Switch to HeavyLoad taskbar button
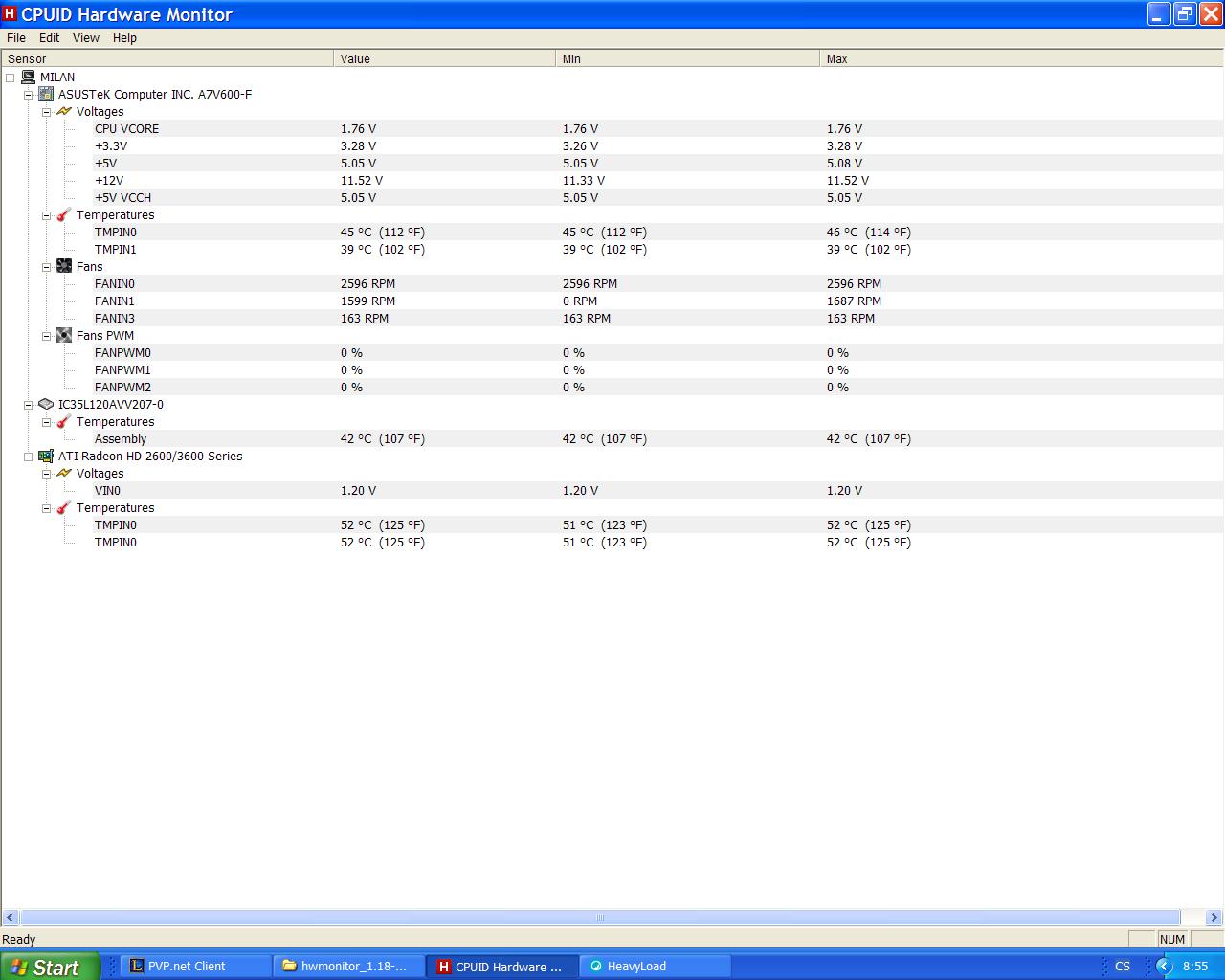The height and width of the screenshot is (980, 1225). 656,967
